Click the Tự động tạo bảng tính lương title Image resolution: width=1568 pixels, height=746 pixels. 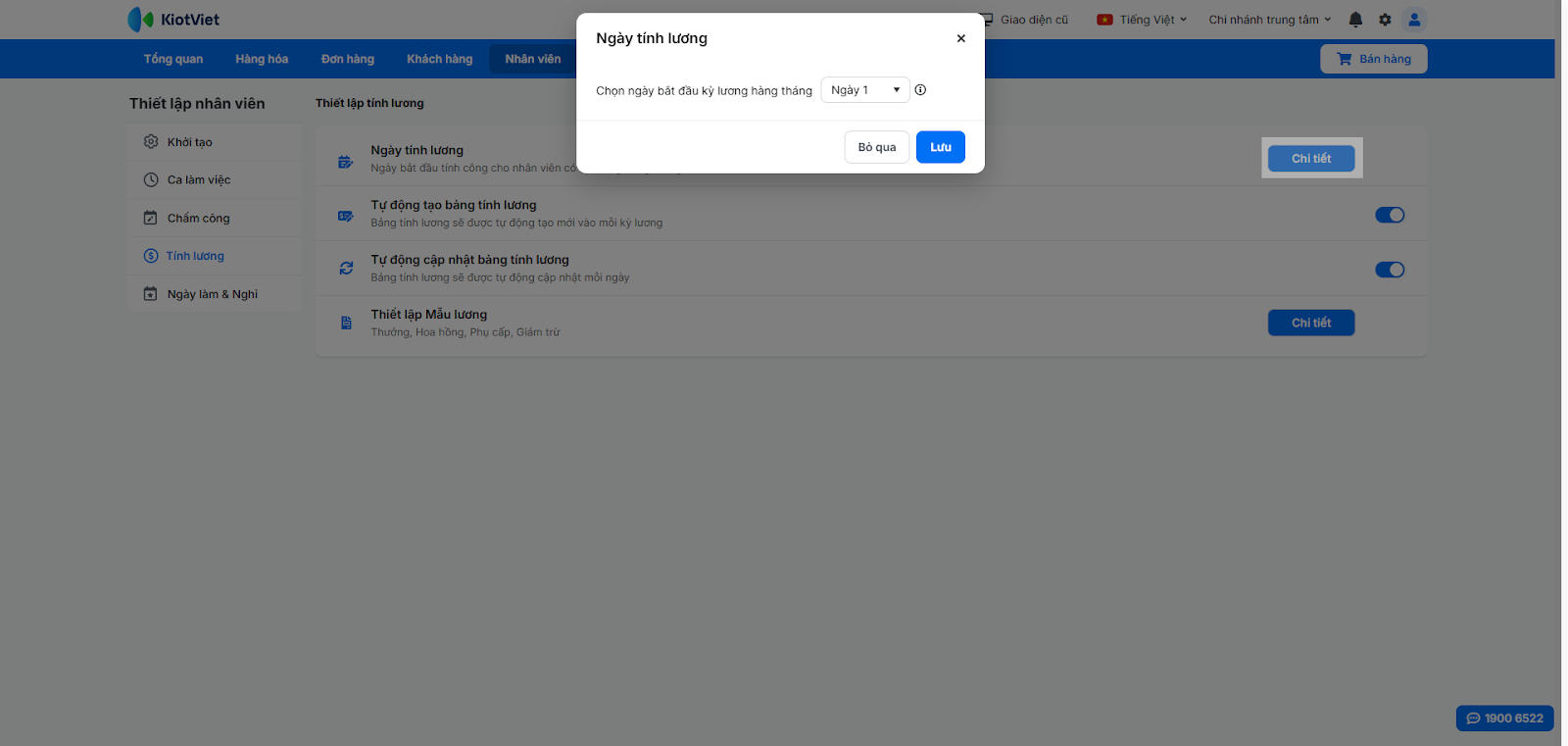click(454, 205)
